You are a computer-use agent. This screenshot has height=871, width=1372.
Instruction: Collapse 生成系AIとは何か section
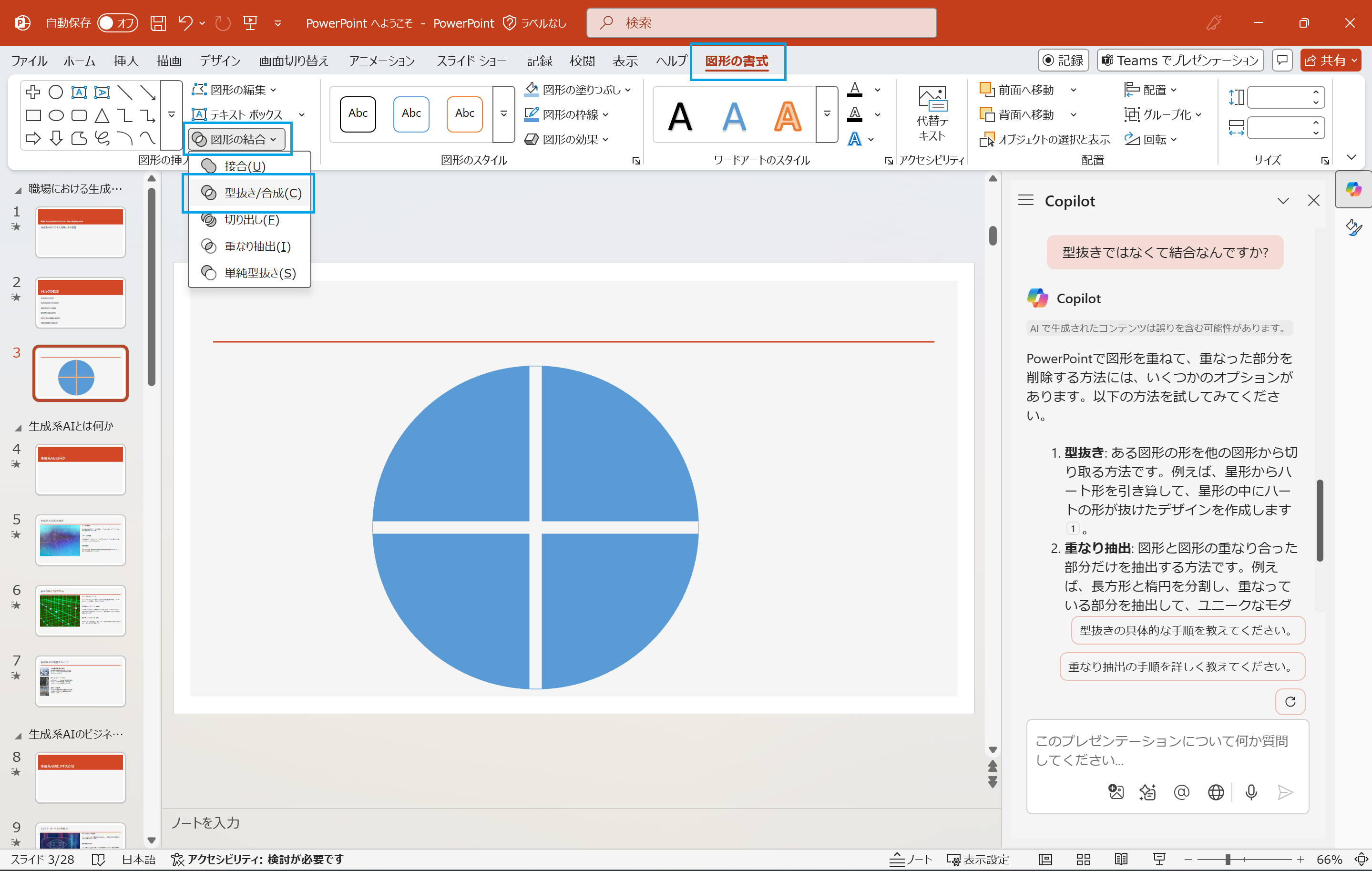[x=18, y=427]
